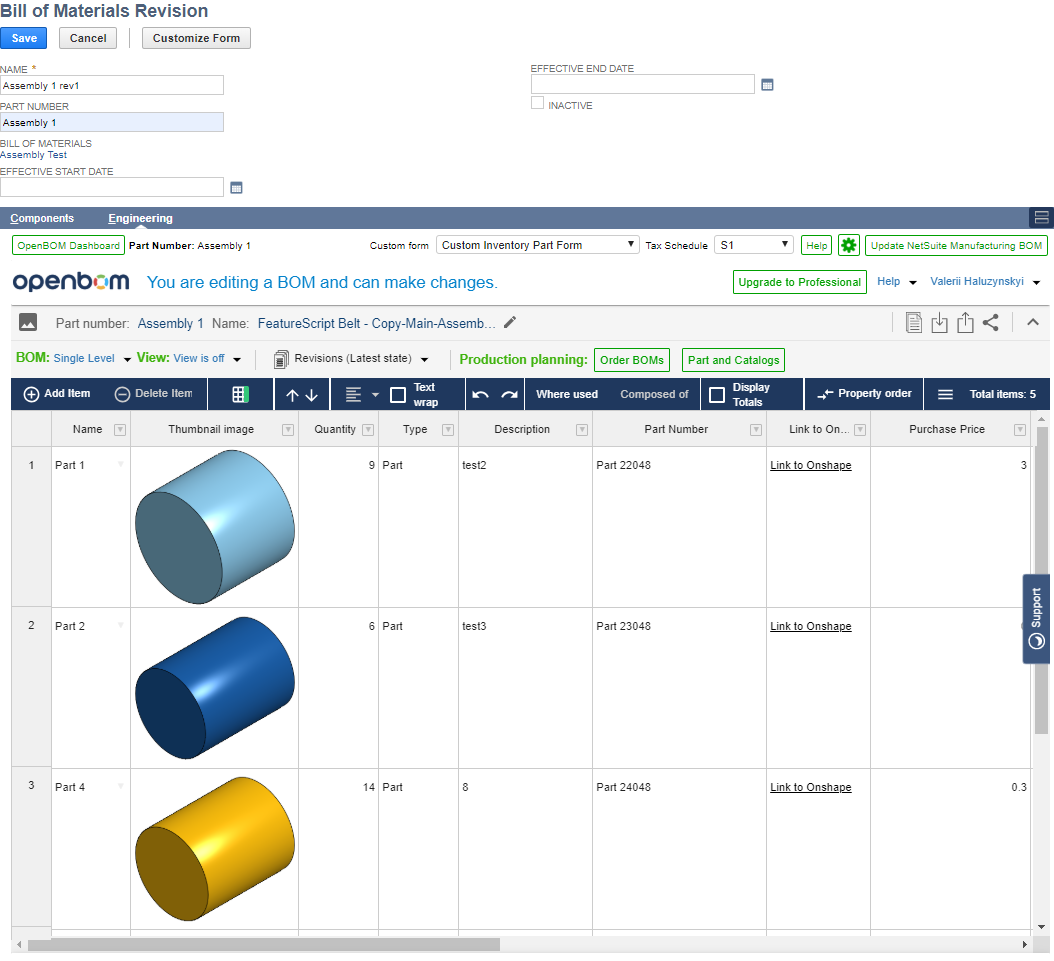Open the Description column filter
This screenshot has height=961, width=1054.
point(582,429)
